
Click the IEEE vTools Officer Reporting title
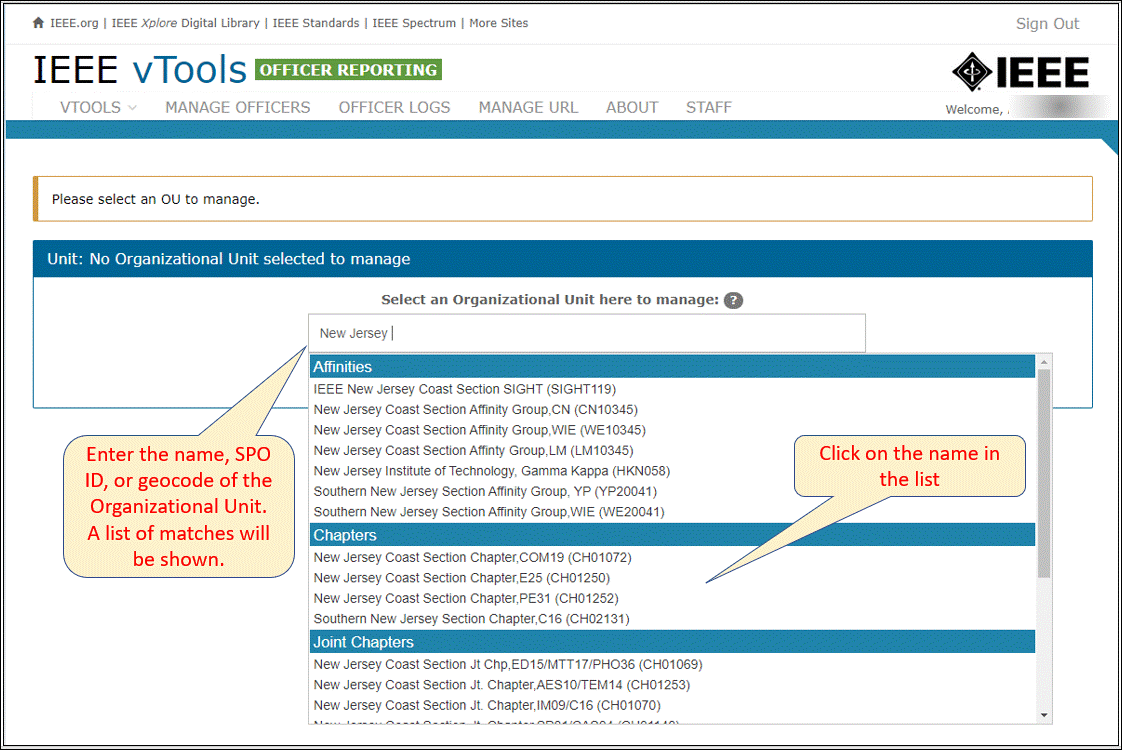[238, 69]
